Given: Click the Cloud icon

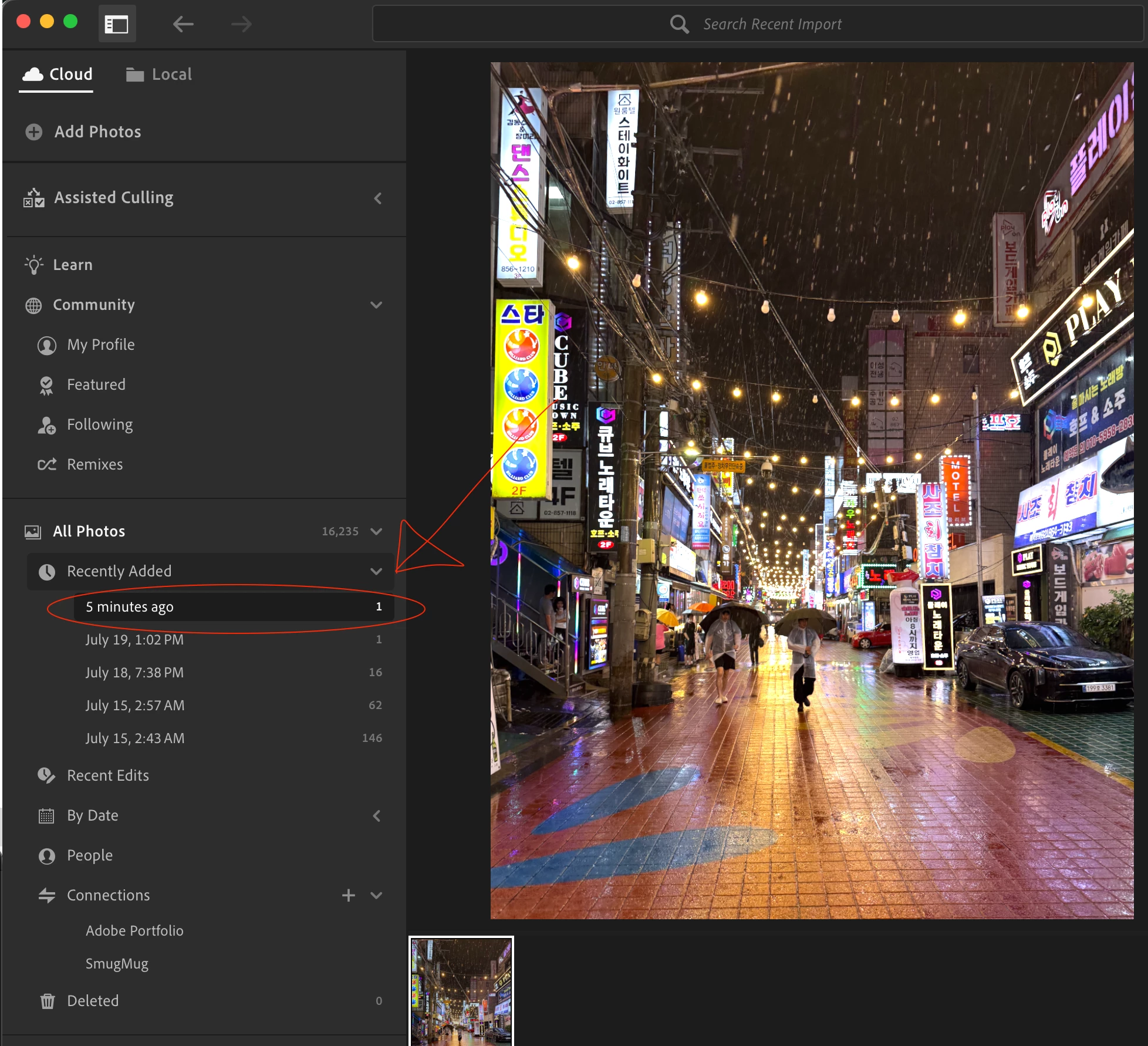Looking at the screenshot, I should click(x=33, y=74).
